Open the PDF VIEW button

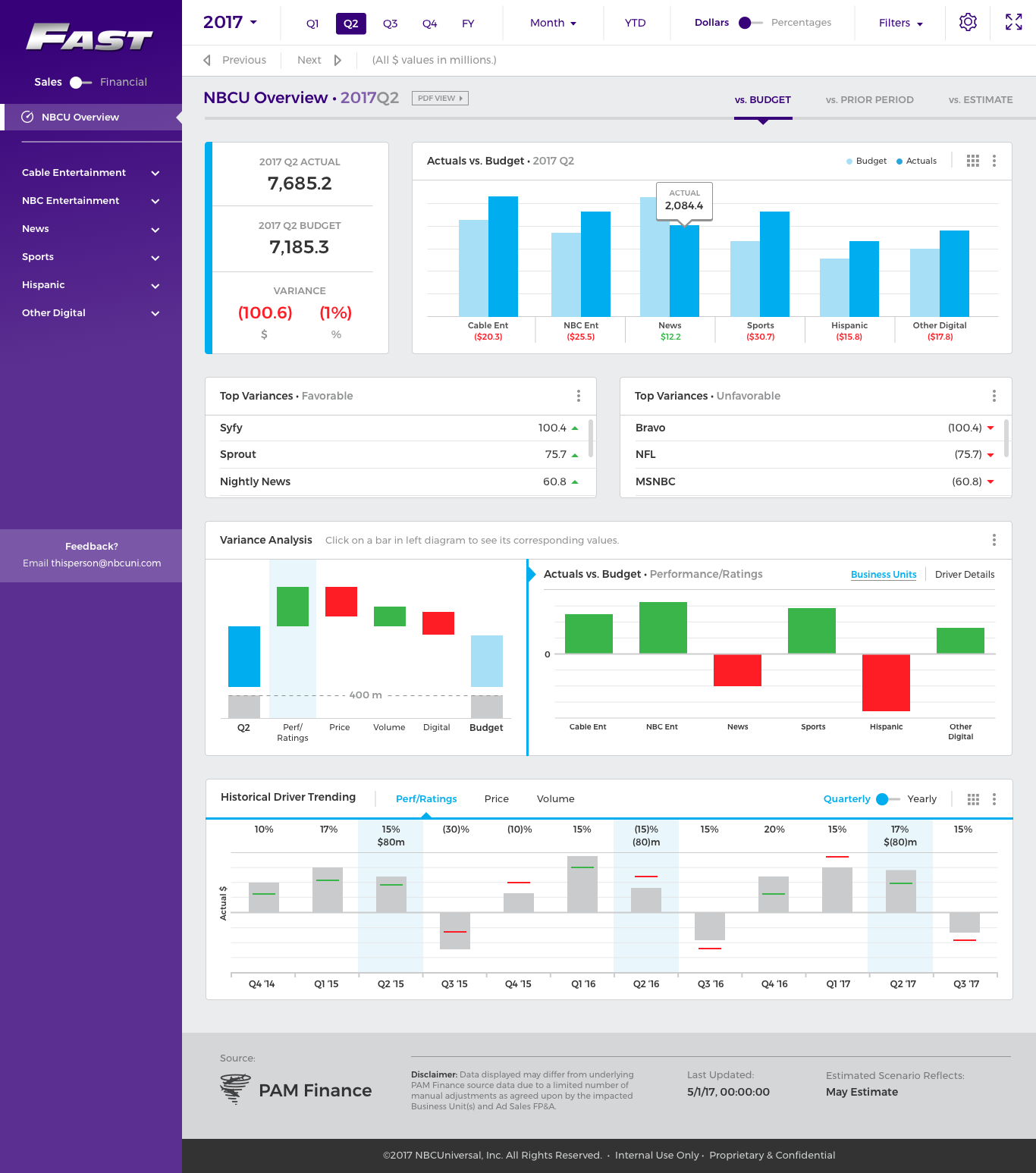tap(440, 98)
